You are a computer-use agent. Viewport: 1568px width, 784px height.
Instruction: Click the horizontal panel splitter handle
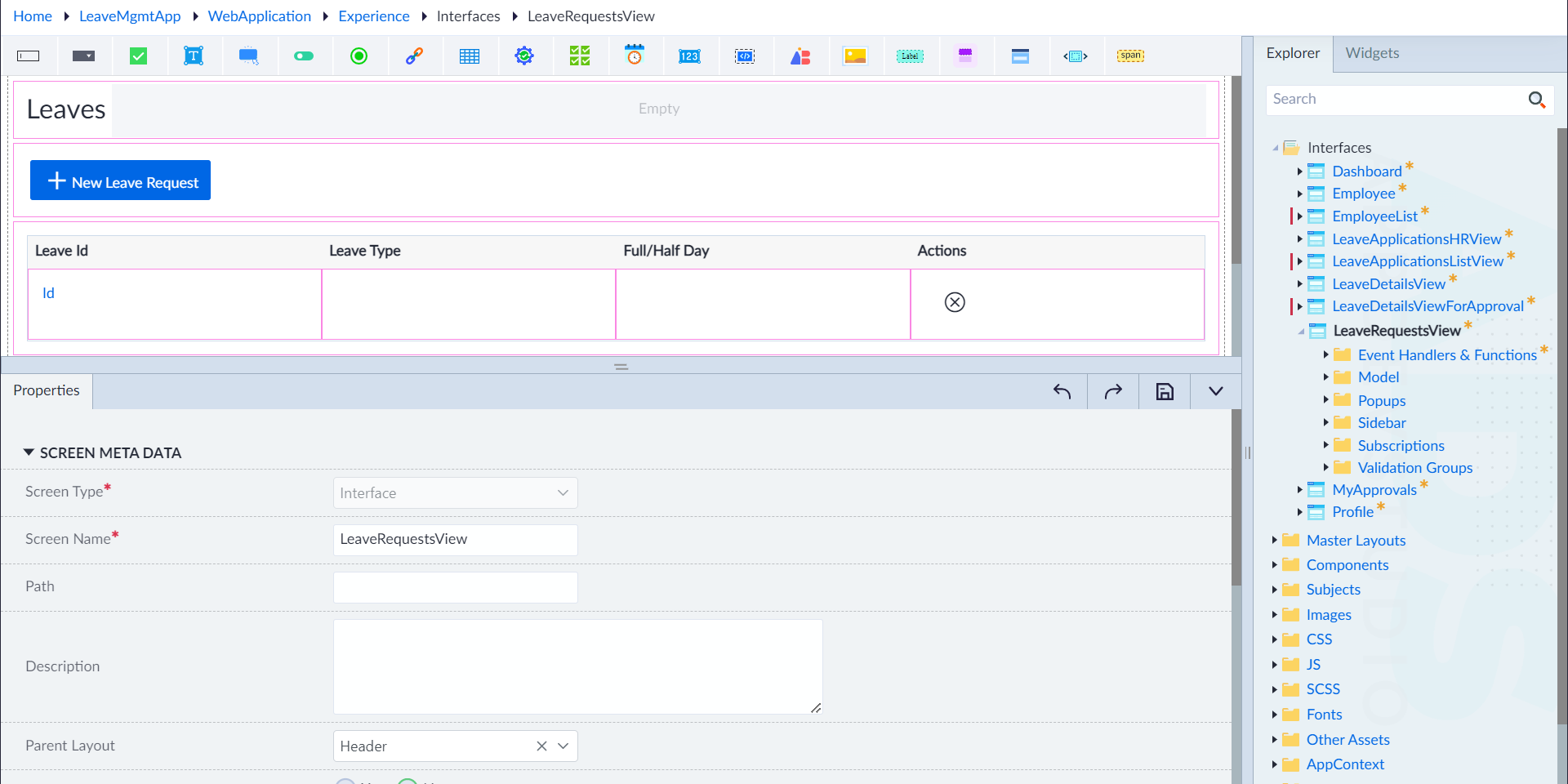pyautogui.click(x=621, y=367)
